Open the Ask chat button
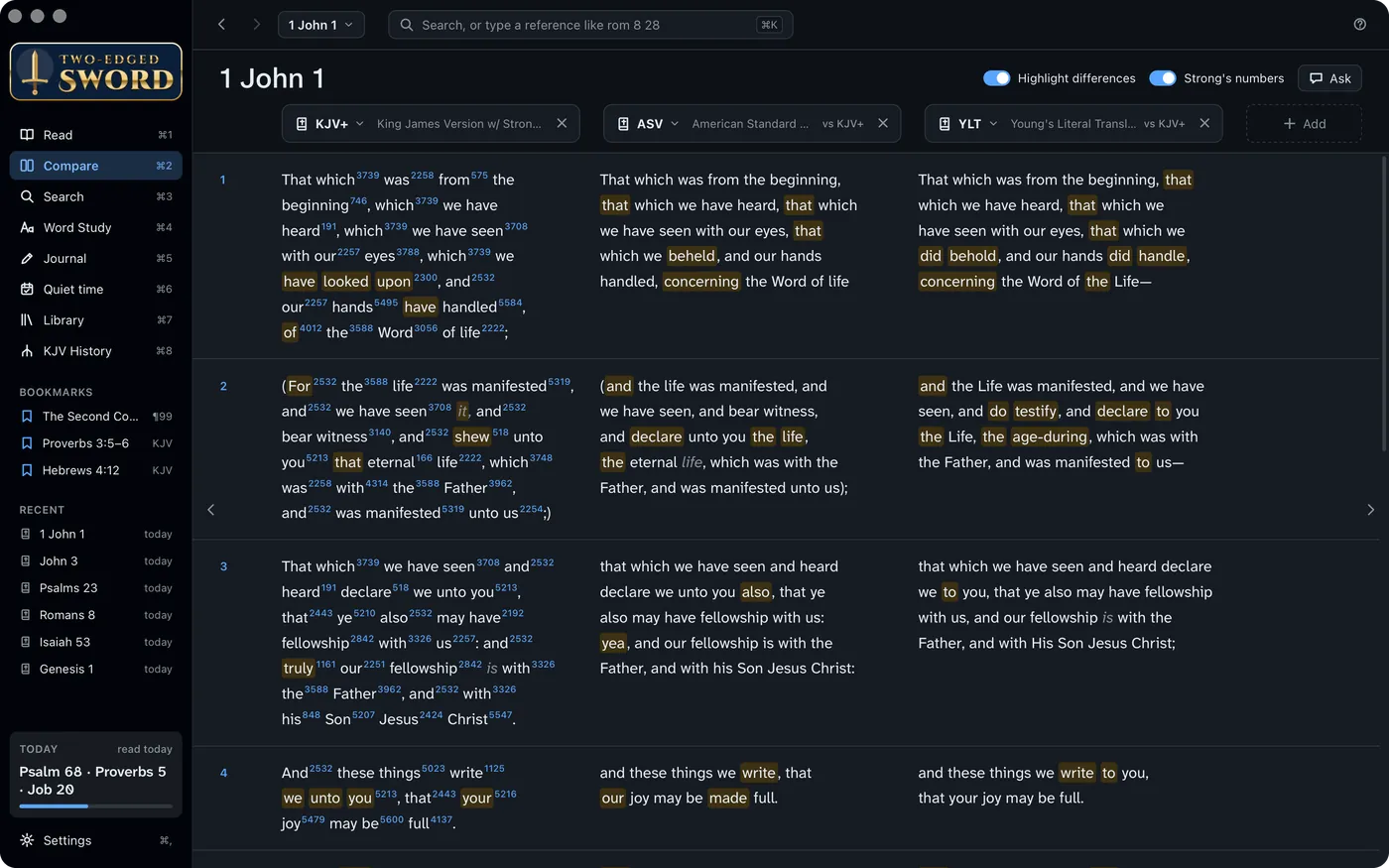The width and height of the screenshot is (1389, 868). click(1329, 78)
